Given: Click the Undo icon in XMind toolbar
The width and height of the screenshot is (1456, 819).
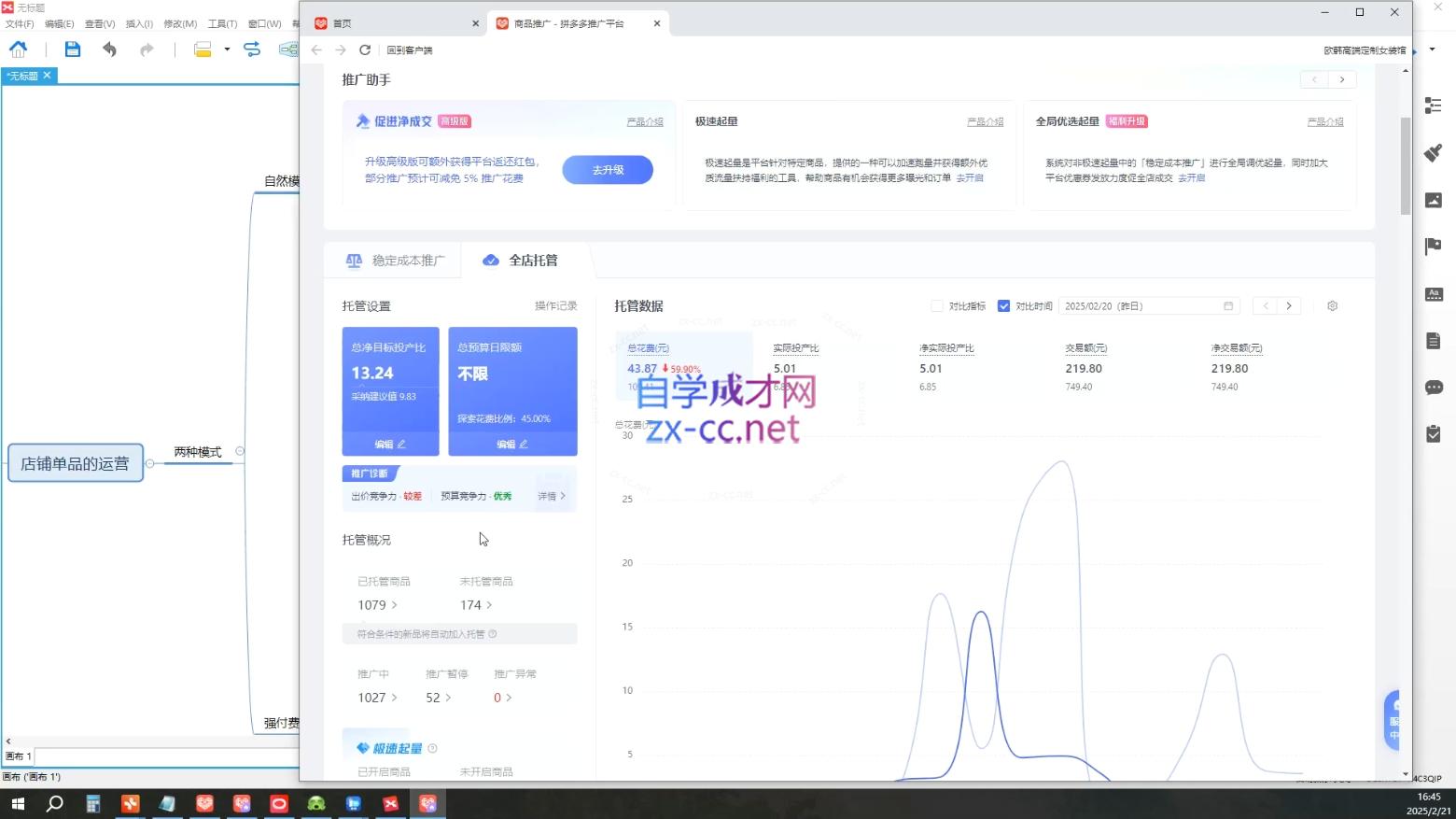Looking at the screenshot, I should pos(108,49).
